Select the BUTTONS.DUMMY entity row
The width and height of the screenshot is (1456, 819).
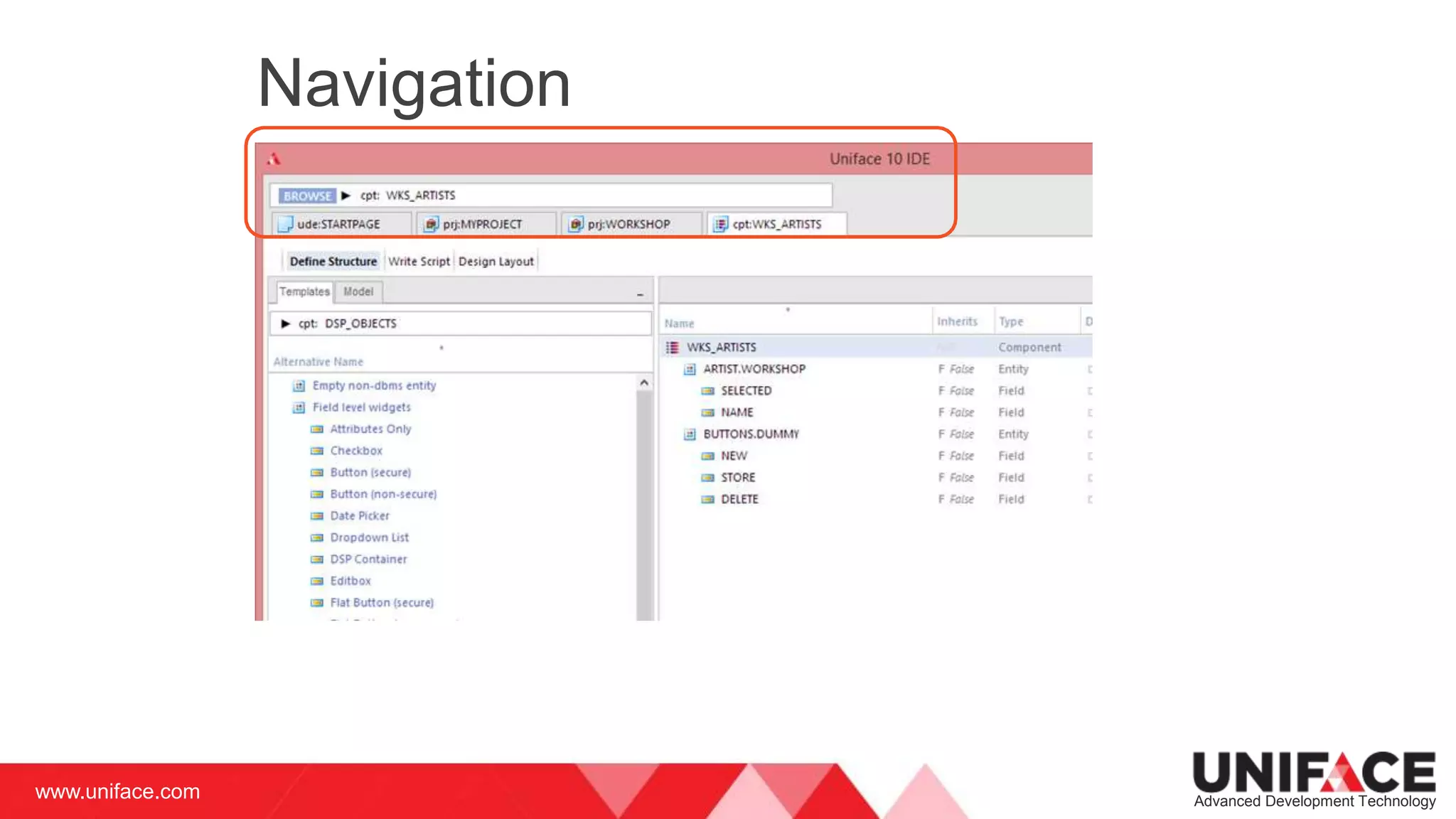(x=876, y=434)
